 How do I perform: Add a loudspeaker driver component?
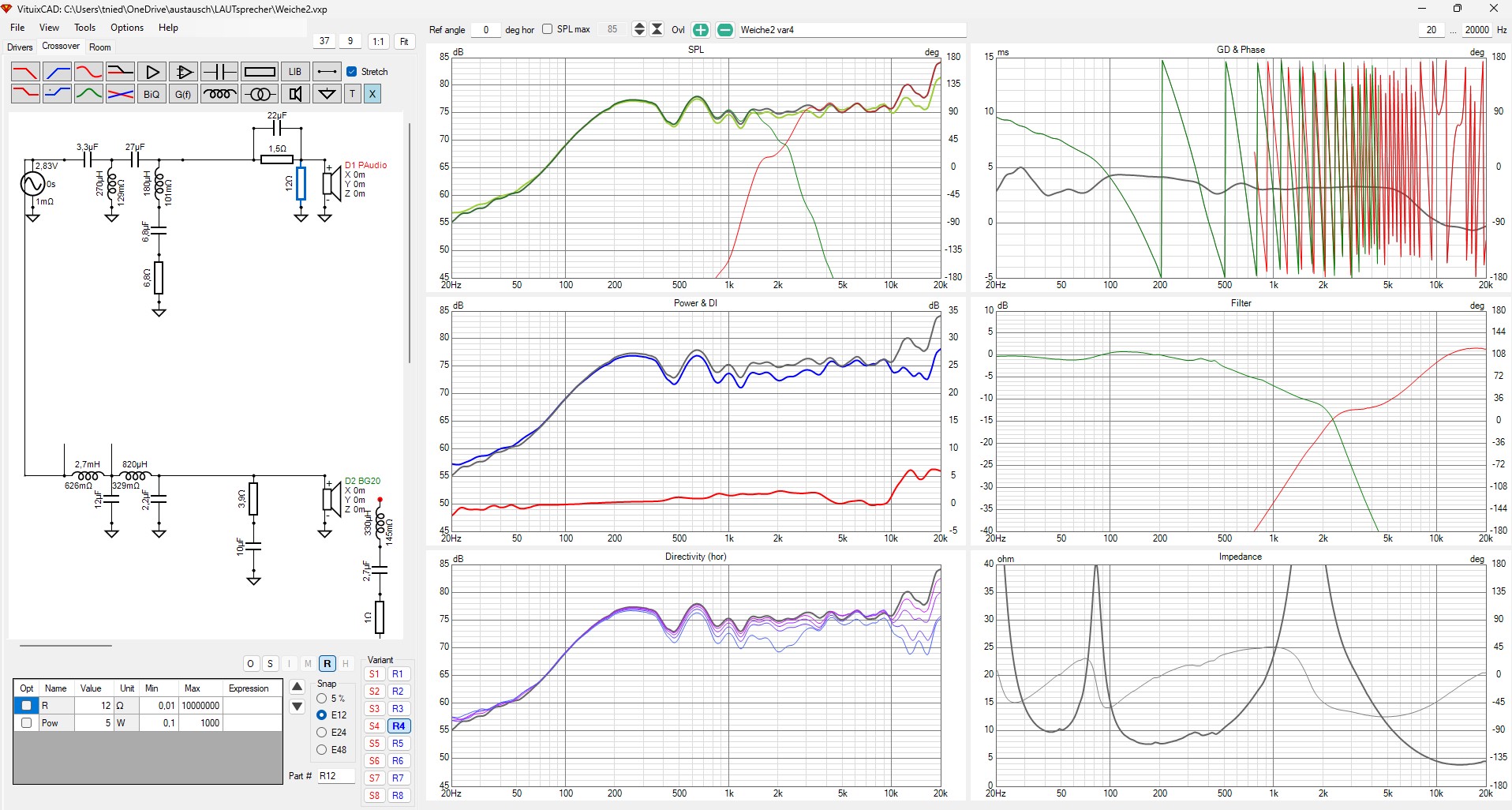[295, 94]
